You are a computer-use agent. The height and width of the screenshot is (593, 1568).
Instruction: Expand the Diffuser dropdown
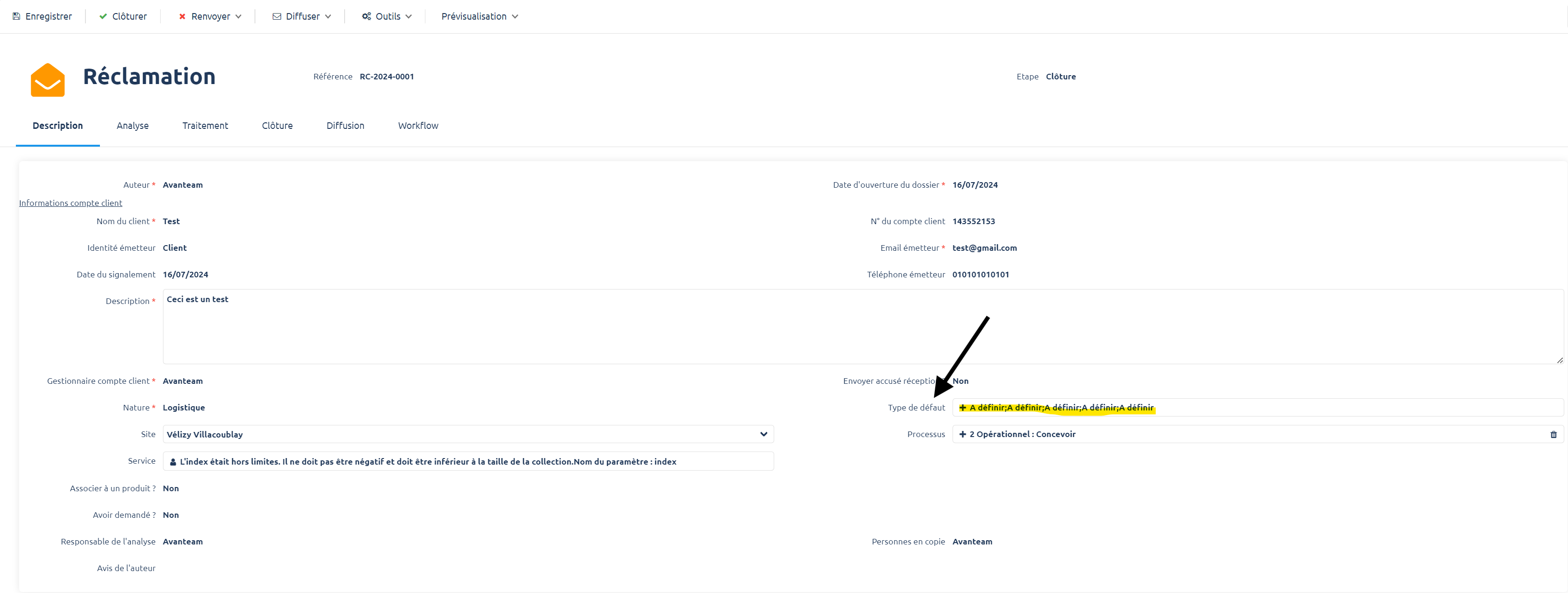[x=302, y=16]
